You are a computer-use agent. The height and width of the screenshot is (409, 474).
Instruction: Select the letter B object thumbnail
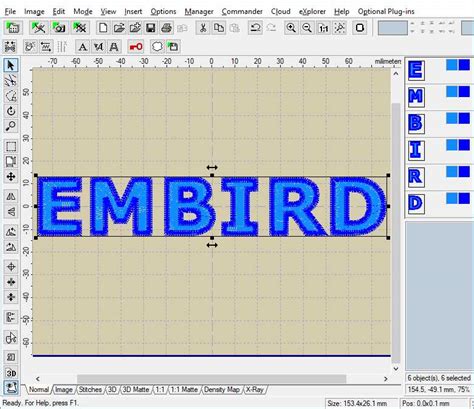pos(416,124)
